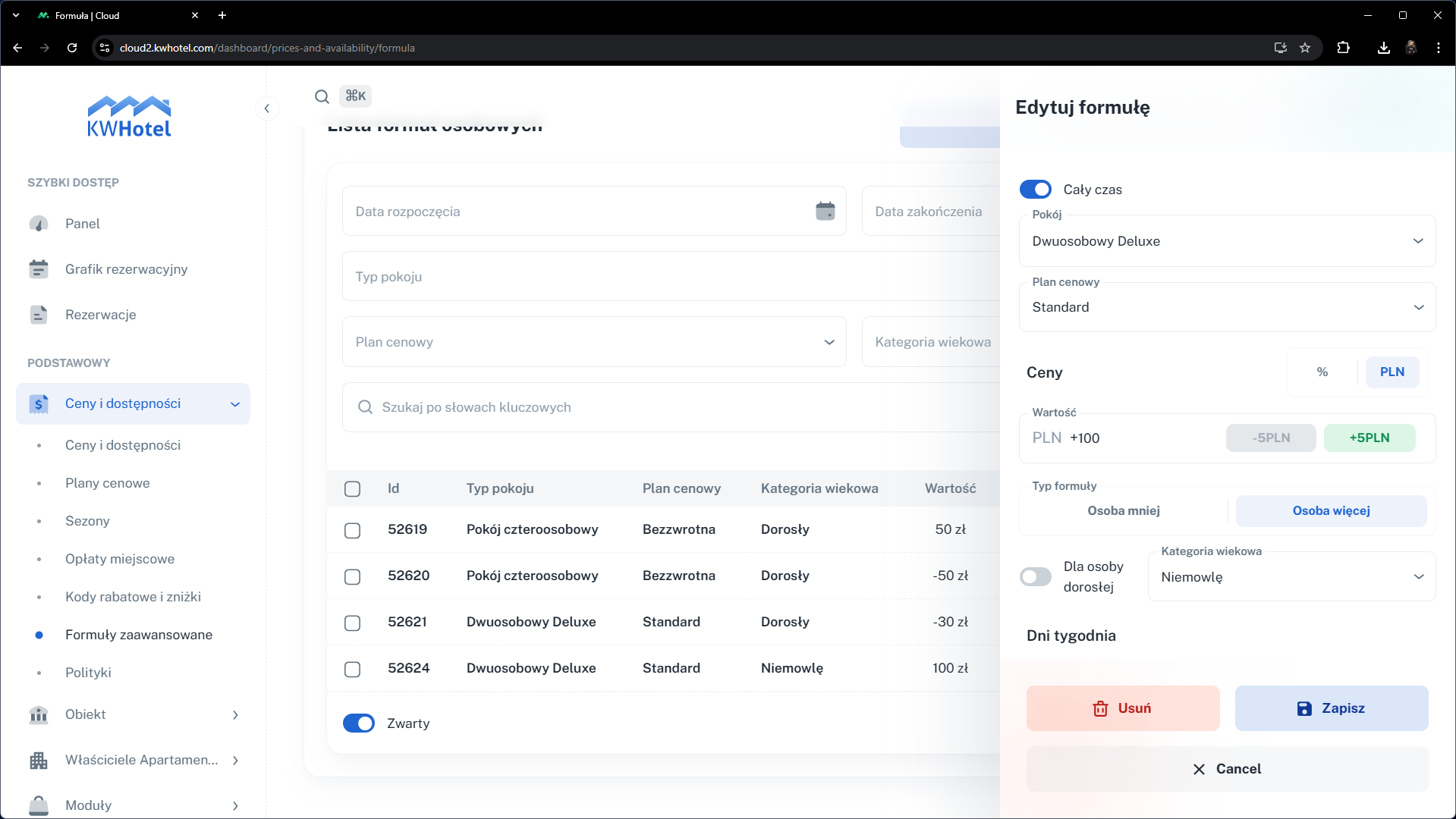Disable the Cały czas toggle

(1035, 190)
